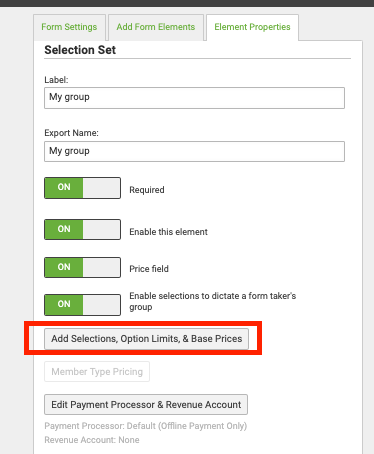Toggle the Price field switch
This screenshot has height=454, width=374.
point(82,267)
